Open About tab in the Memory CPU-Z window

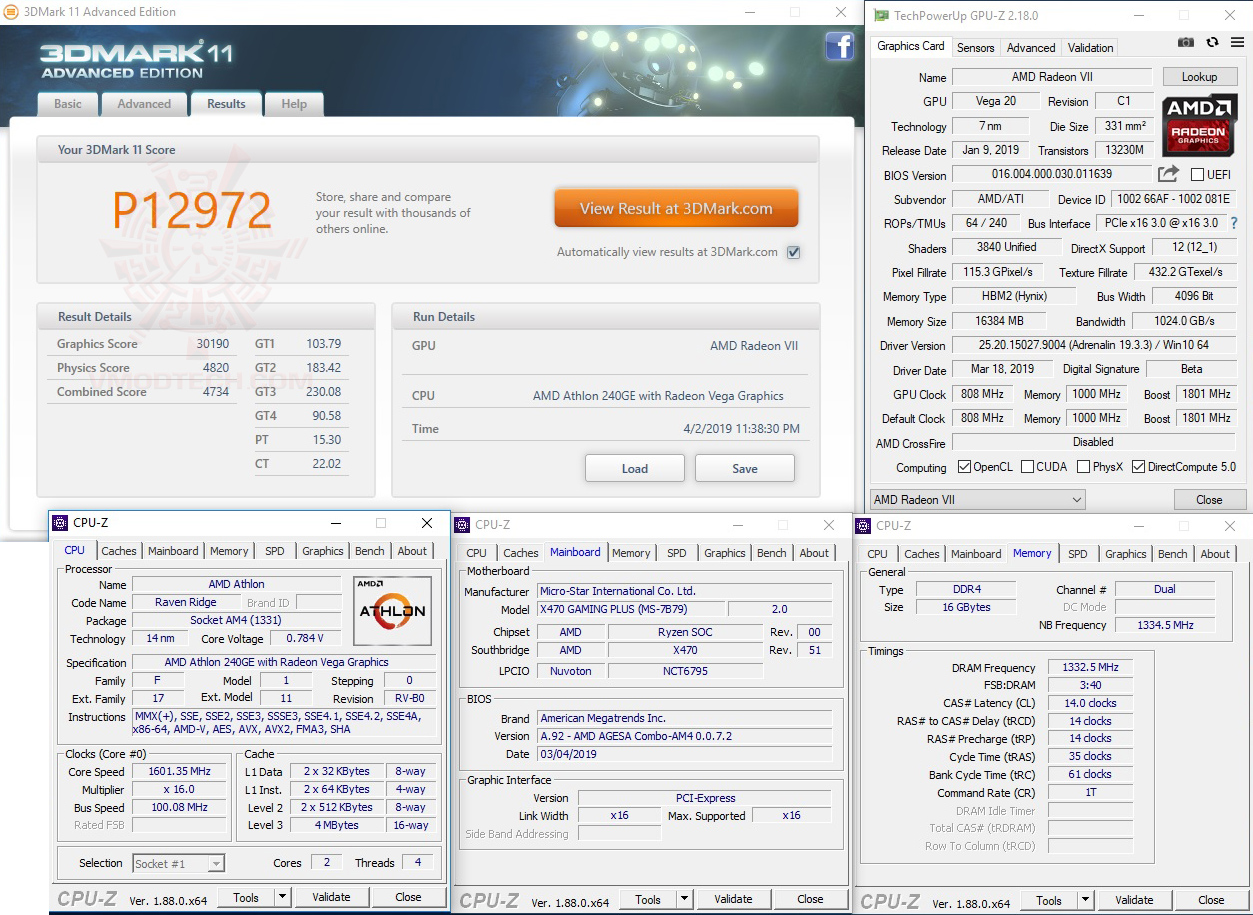(1215, 554)
